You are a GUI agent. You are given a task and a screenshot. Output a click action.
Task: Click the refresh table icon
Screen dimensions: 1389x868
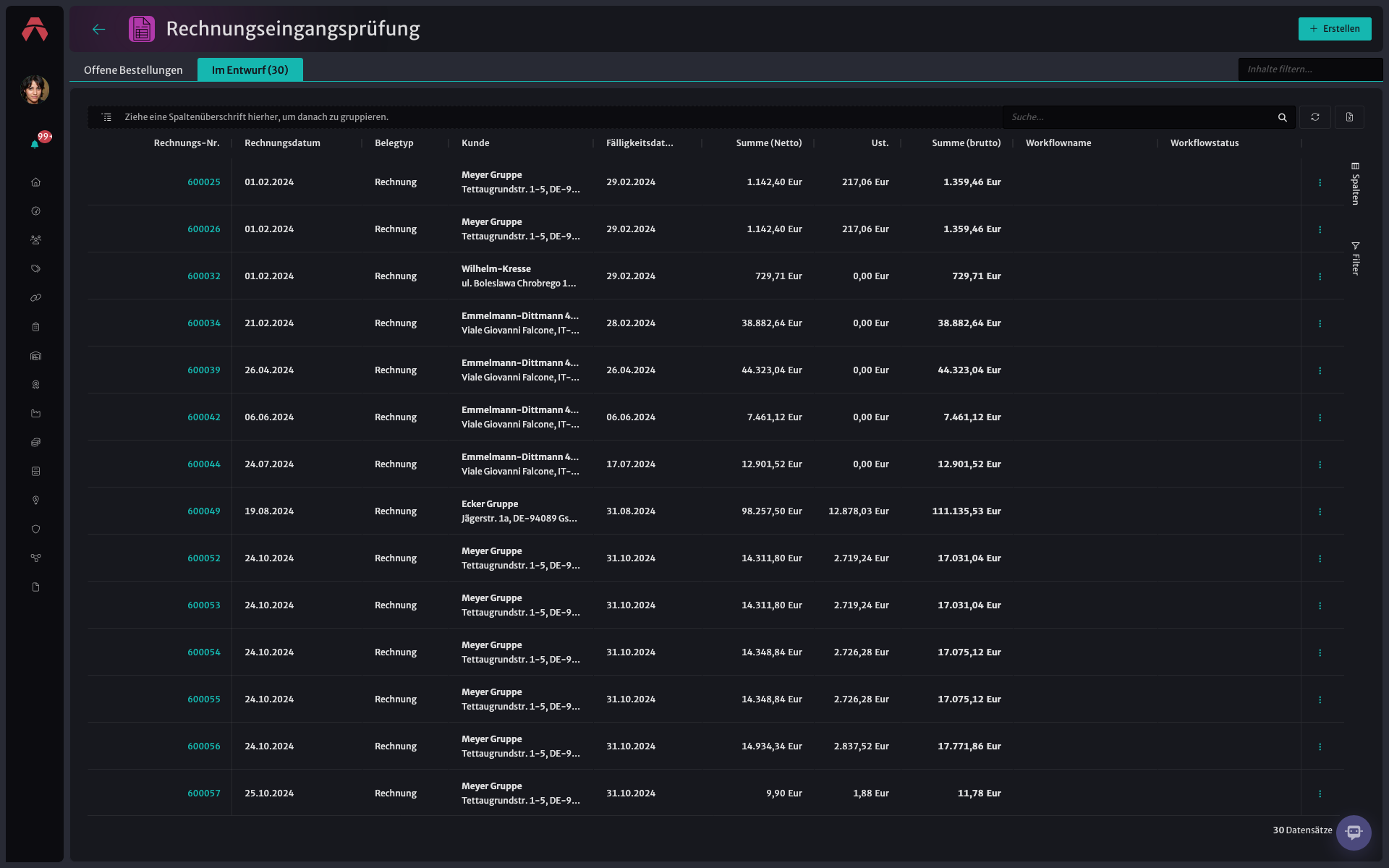tap(1315, 117)
